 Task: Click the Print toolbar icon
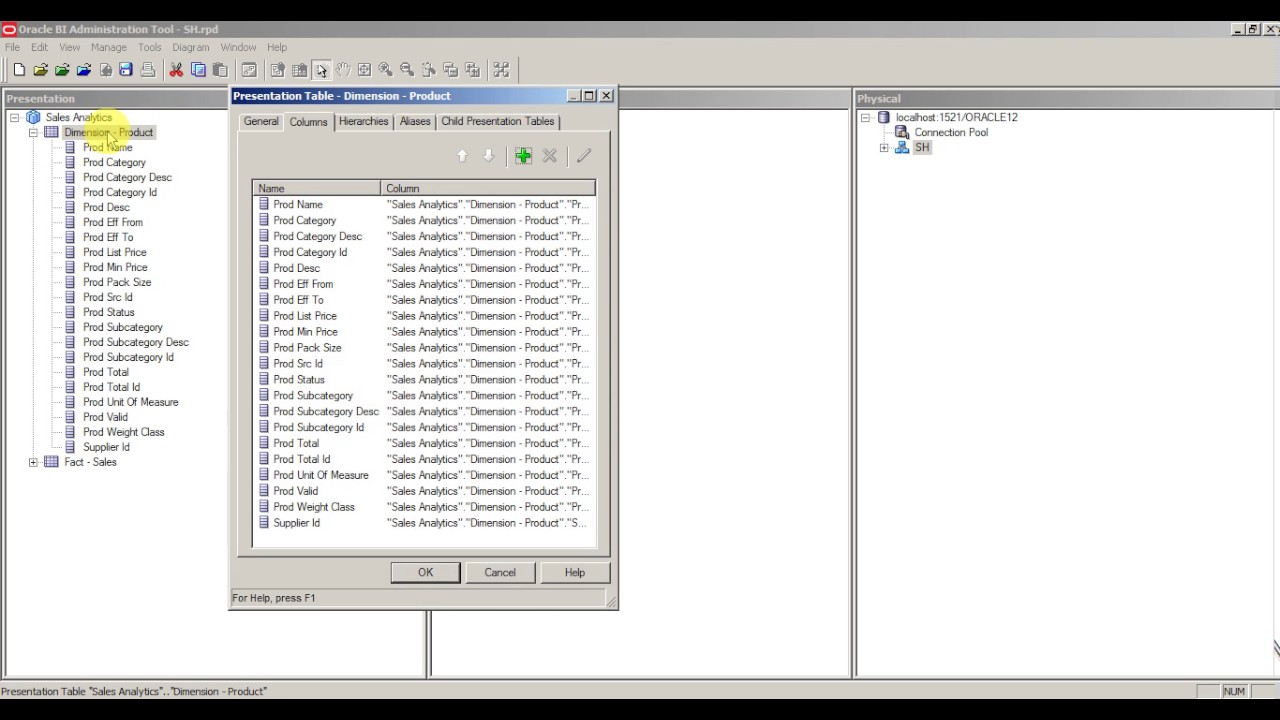point(148,70)
